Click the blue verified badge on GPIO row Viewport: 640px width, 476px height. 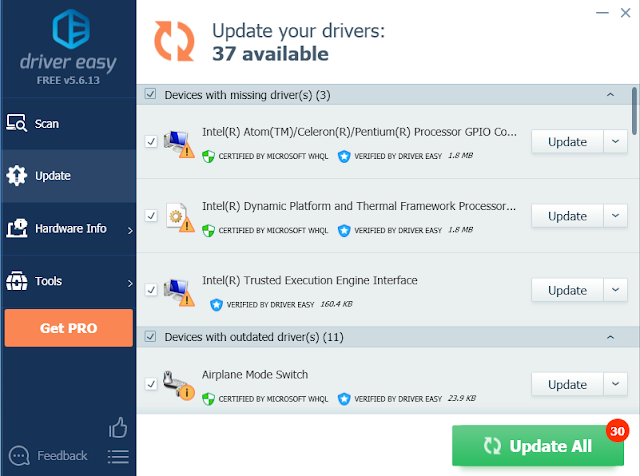344,156
